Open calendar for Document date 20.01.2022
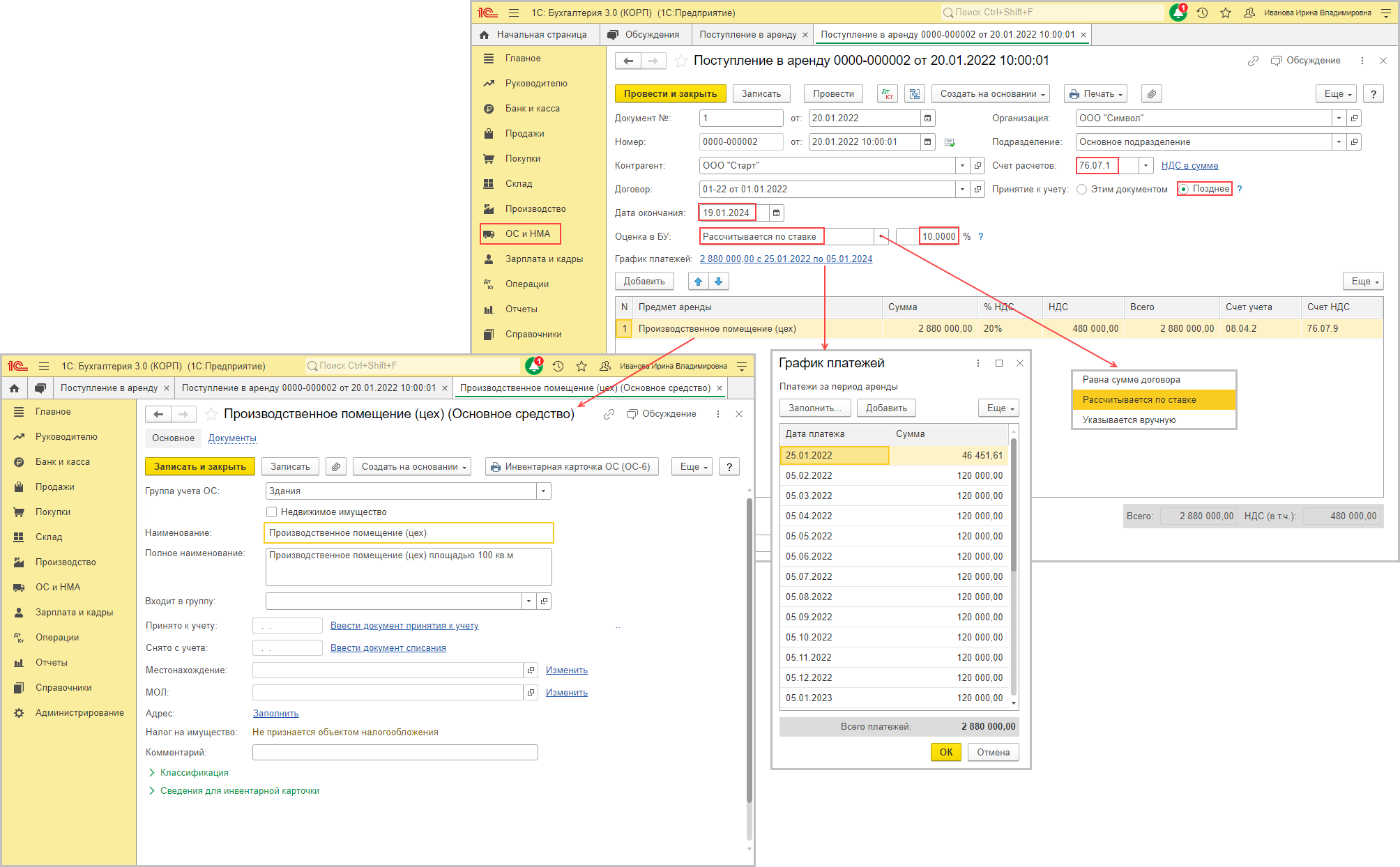Viewport: 1400px width, 867px height. pos(927,118)
